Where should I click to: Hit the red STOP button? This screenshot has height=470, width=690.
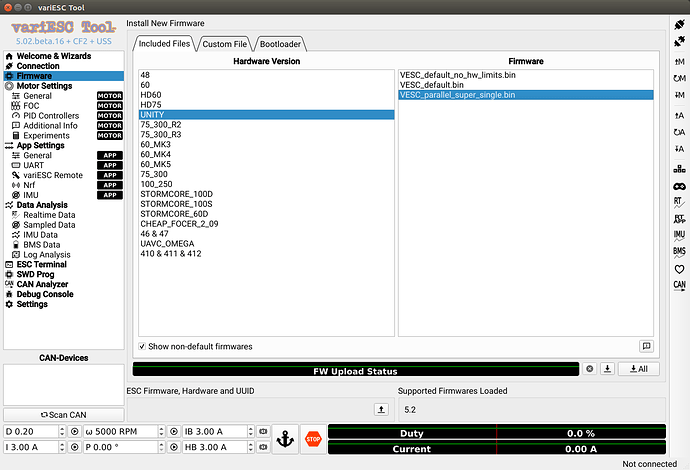pos(313,439)
